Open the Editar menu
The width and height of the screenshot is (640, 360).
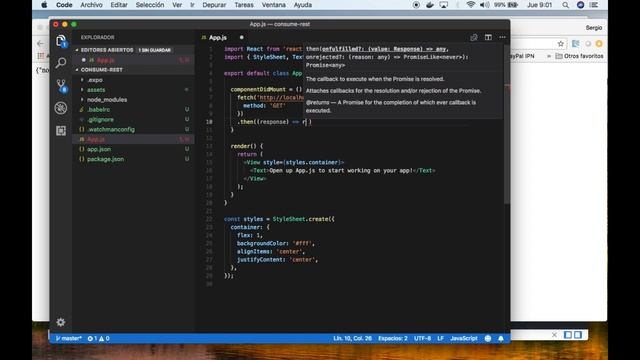pos(119,5)
